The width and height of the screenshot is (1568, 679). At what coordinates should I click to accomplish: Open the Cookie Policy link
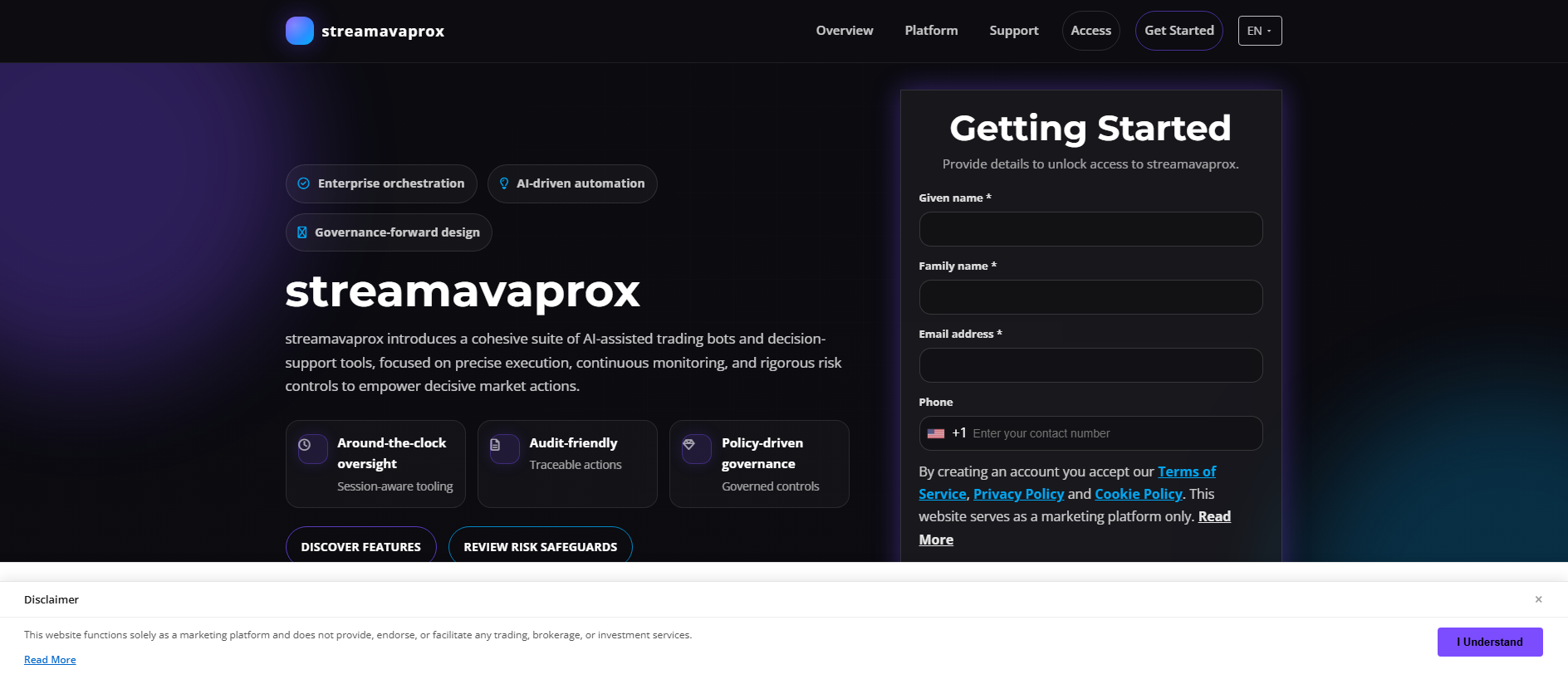pos(1139,494)
